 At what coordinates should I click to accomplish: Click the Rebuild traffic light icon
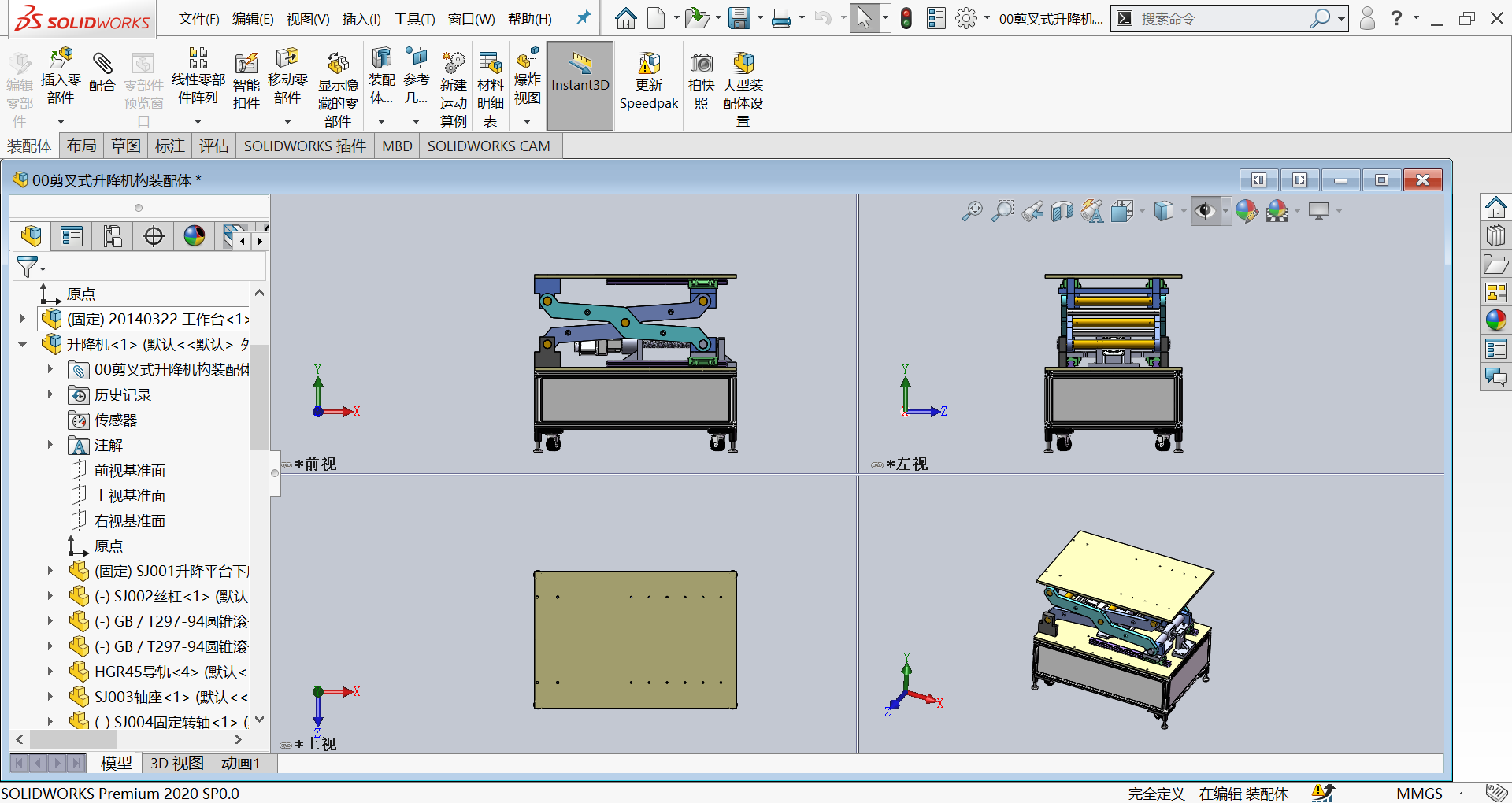coord(906,18)
